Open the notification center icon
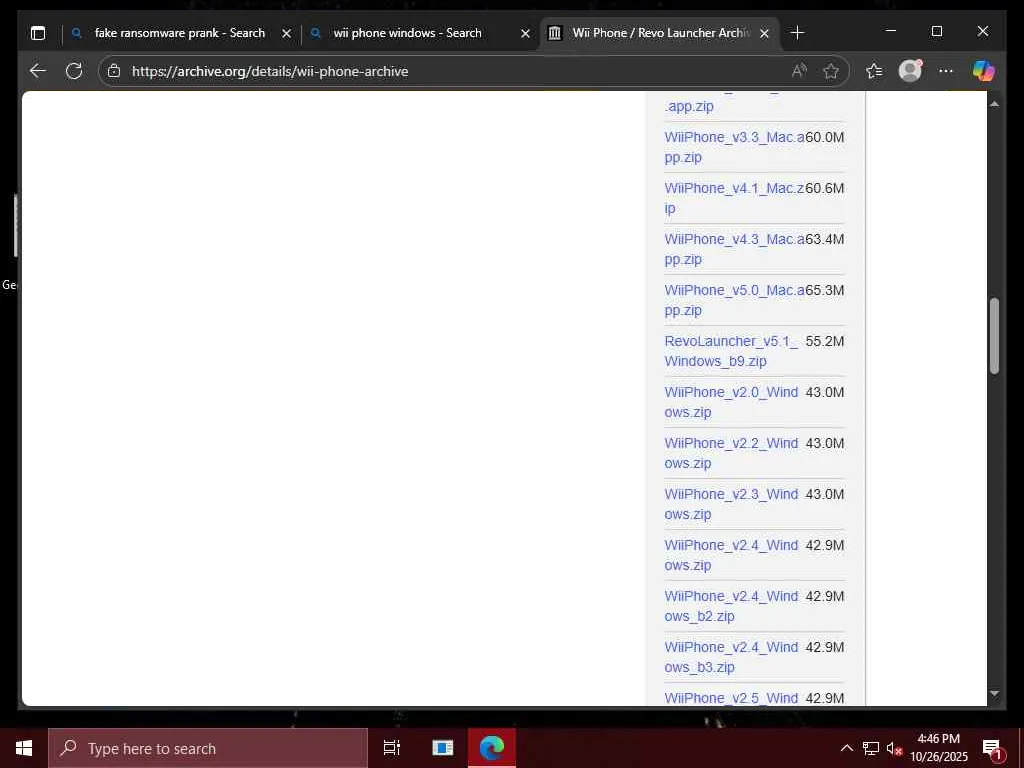Screen dimensions: 1024x768 pos(993,749)
